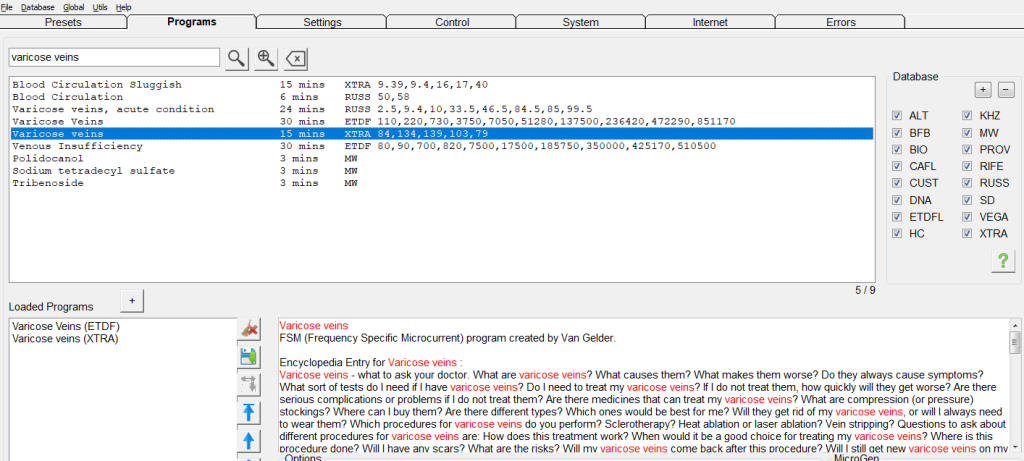Click the magnifier search icon
Viewport: 1024px width, 461px height.
click(x=236, y=58)
